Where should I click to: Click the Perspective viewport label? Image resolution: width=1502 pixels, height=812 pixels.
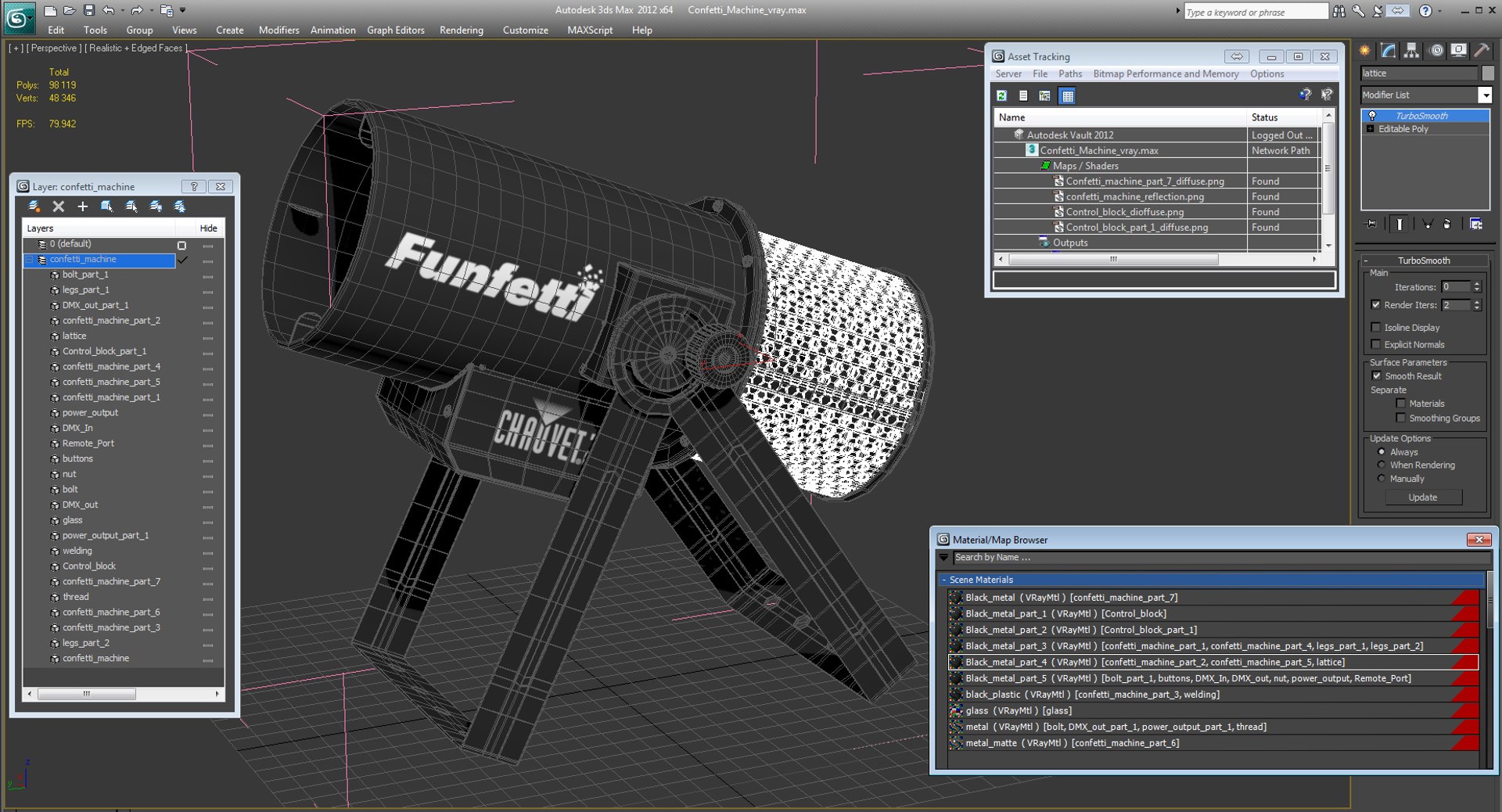pyautogui.click(x=54, y=49)
